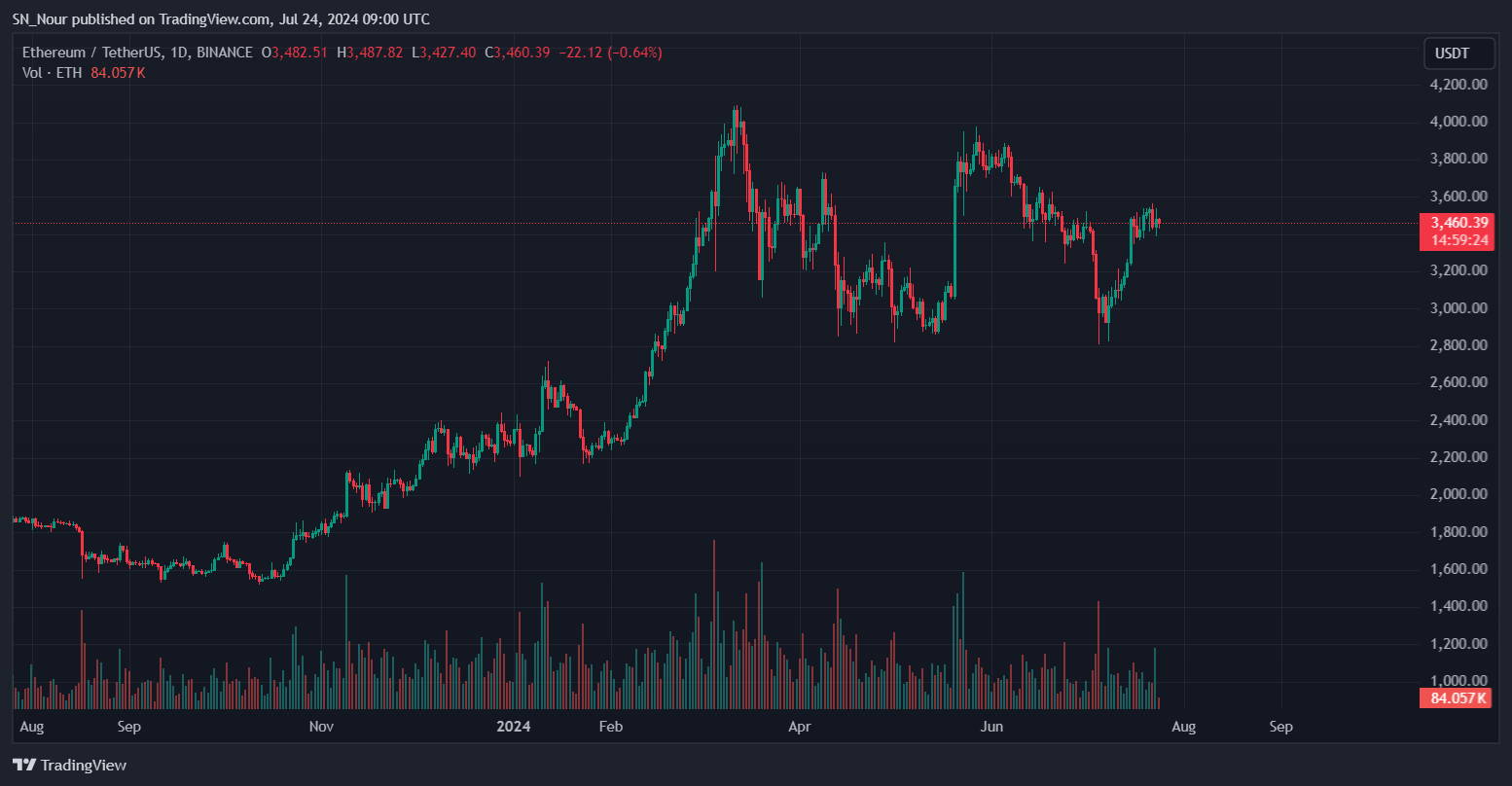
Task: Click the Feb label on time axis
Action: (x=610, y=727)
